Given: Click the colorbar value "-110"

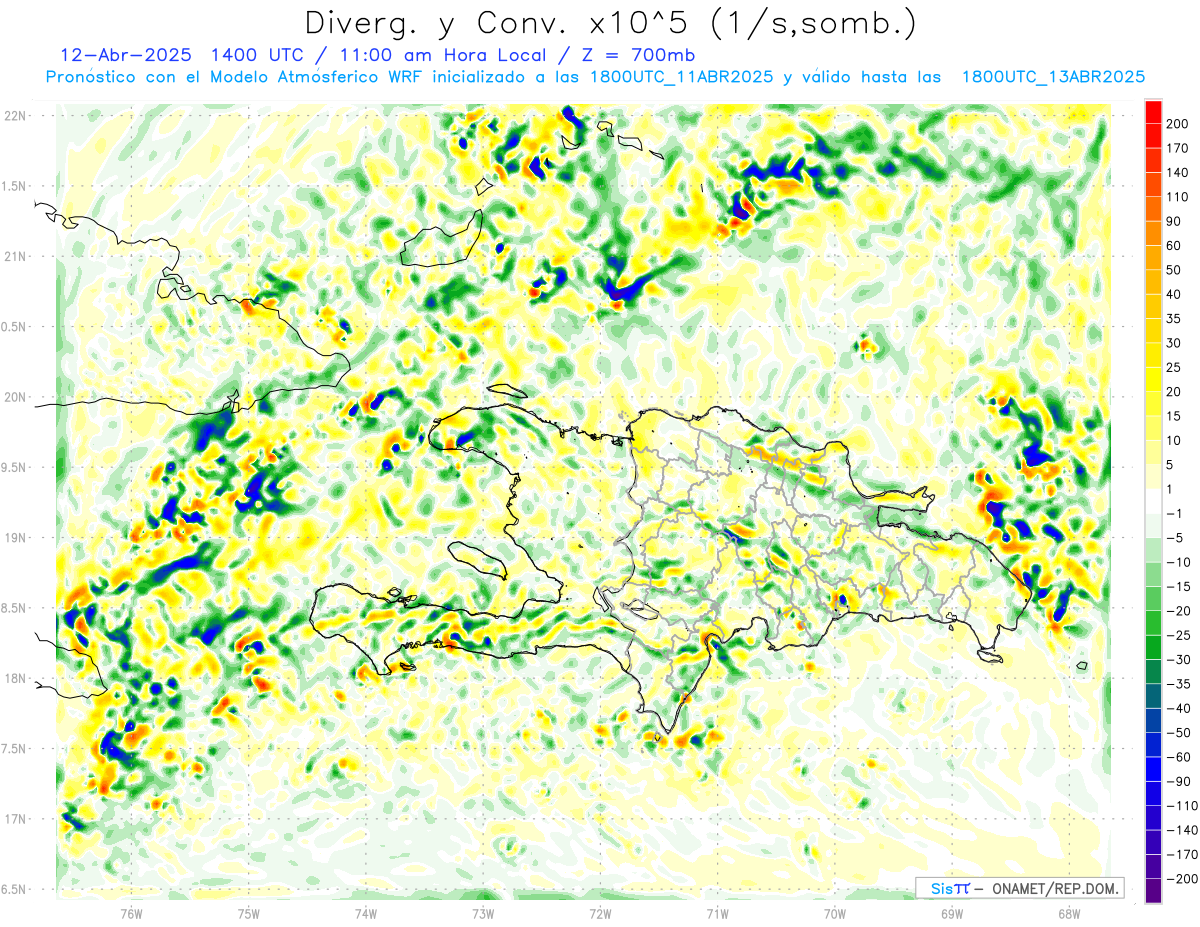Looking at the screenshot, I should point(1183,806).
